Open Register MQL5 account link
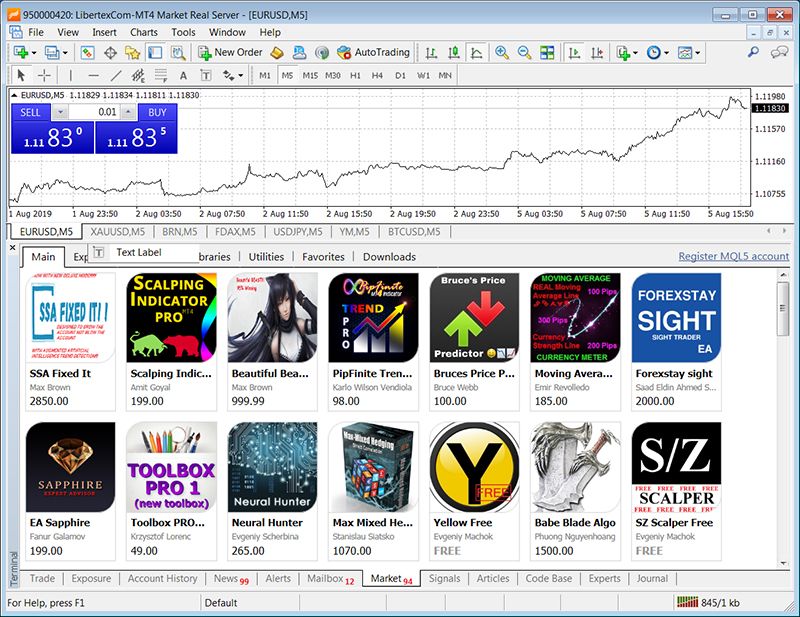The height and width of the screenshot is (617, 800). pos(733,256)
